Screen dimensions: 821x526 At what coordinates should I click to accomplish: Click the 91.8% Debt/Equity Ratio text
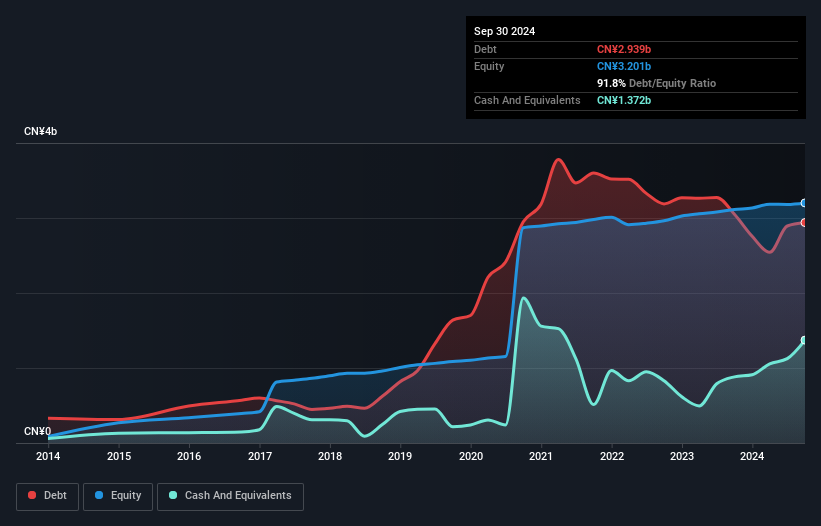[656, 83]
